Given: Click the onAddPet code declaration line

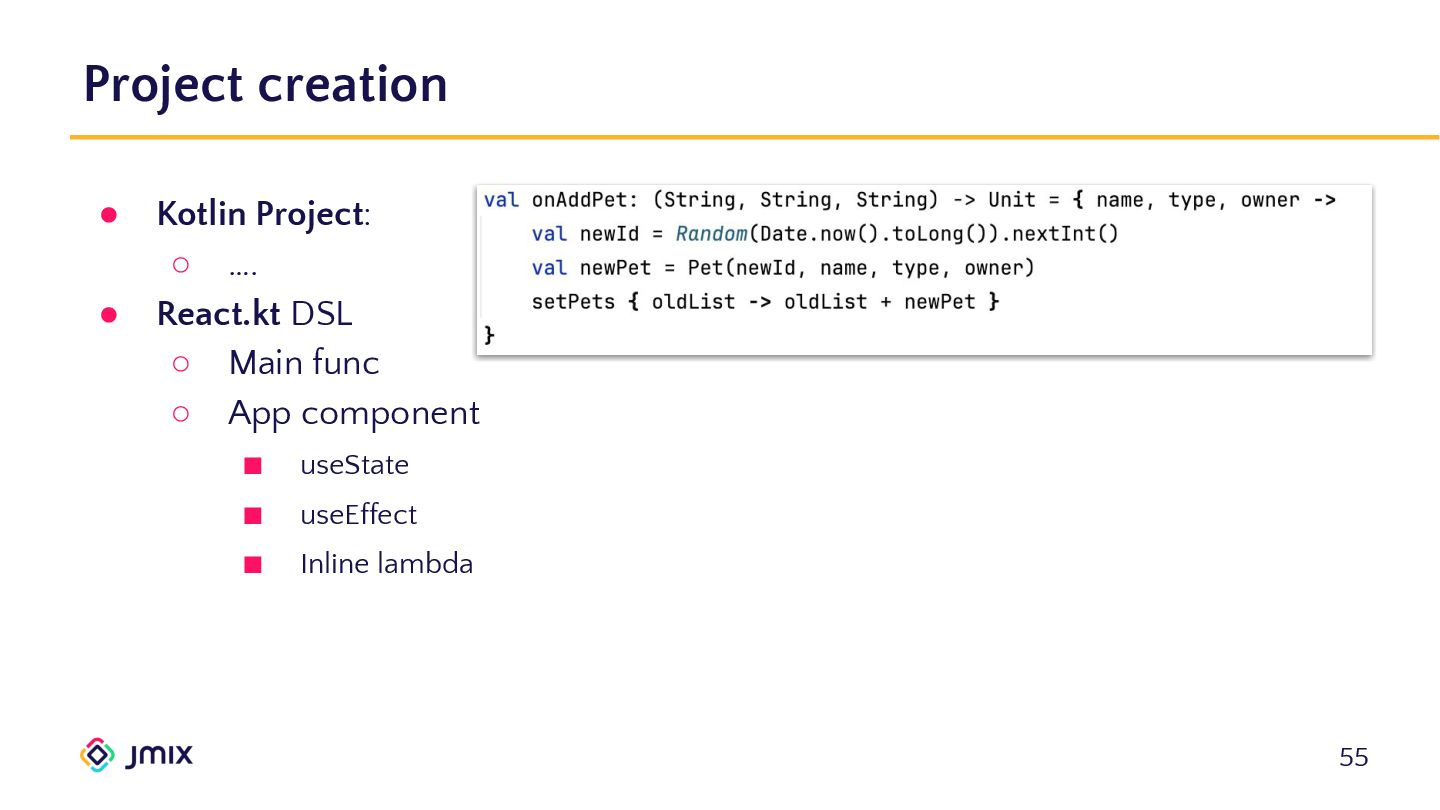Looking at the screenshot, I should 909,200.
